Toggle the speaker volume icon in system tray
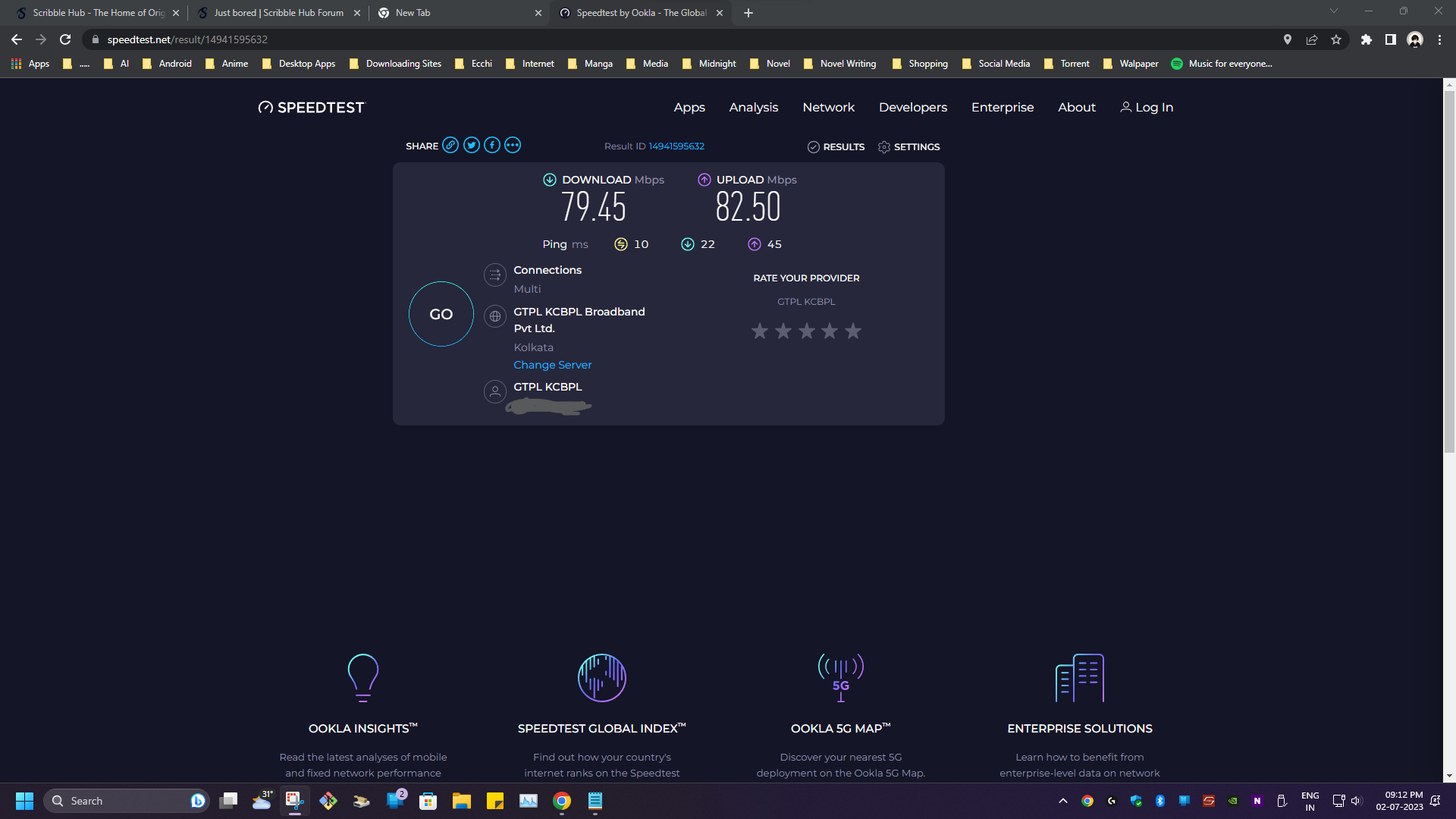Screen dimensions: 1456x819 [1357, 801]
